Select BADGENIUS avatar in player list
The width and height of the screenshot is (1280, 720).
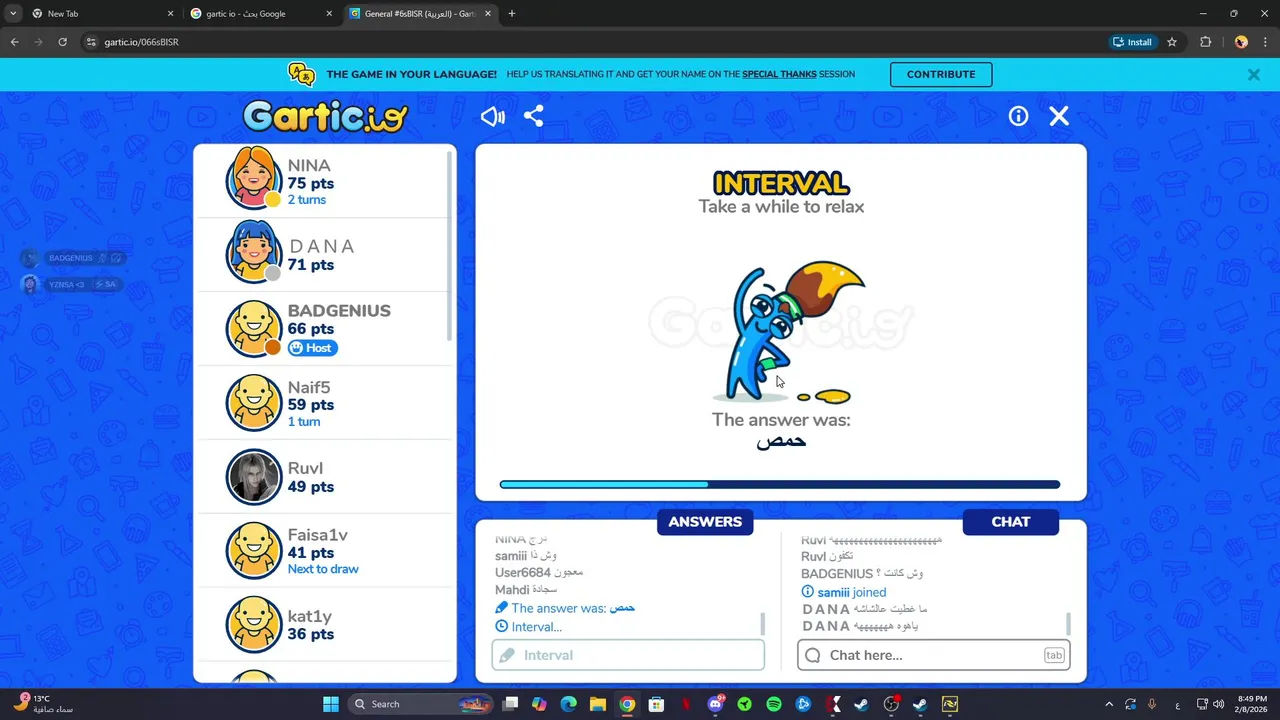[253, 328]
